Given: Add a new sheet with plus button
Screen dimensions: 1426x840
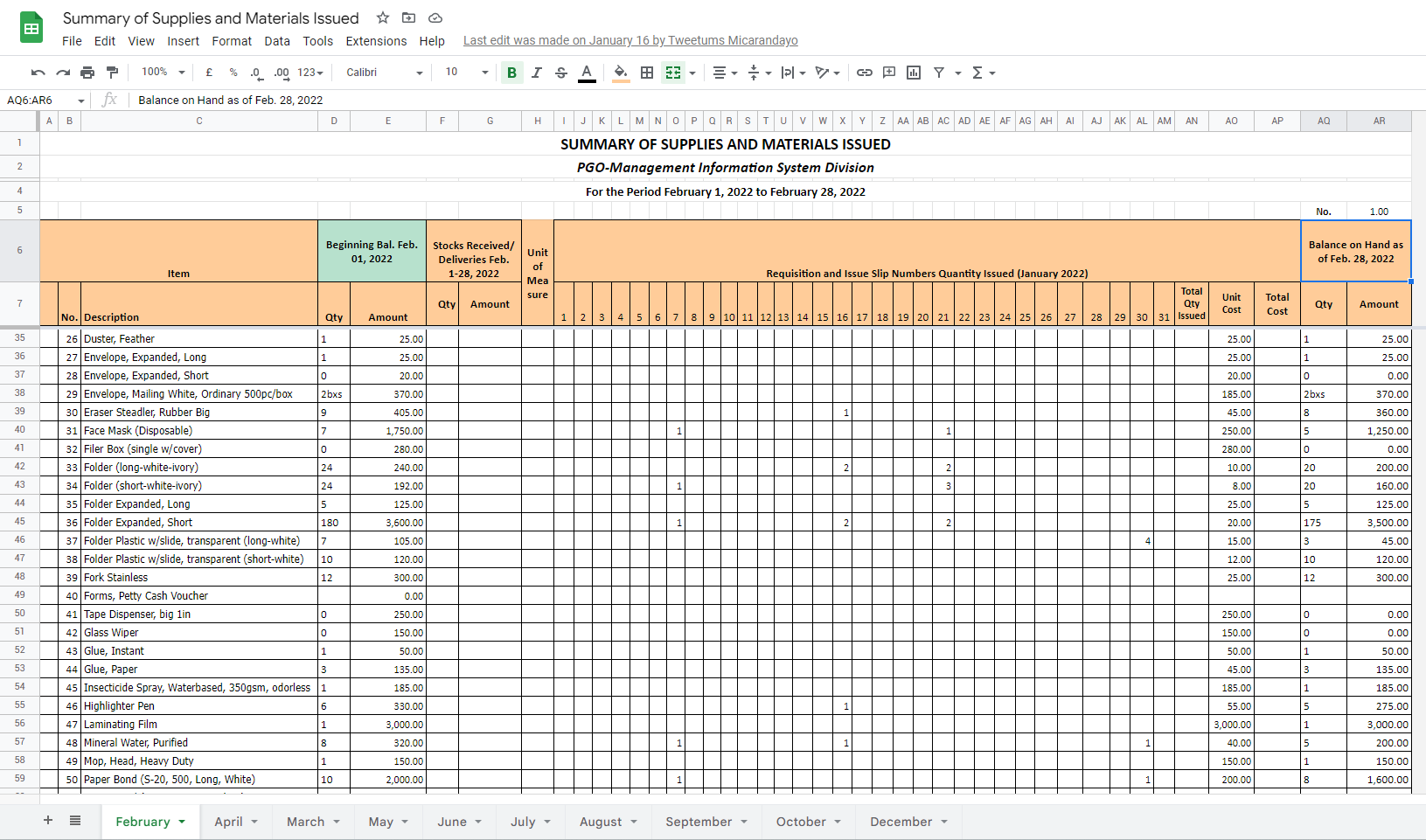Looking at the screenshot, I should click(48, 820).
